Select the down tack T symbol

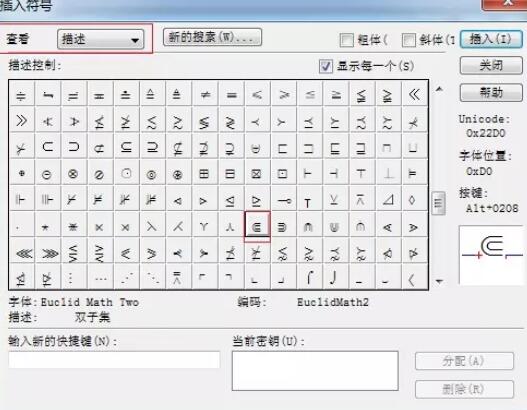(x=361, y=173)
